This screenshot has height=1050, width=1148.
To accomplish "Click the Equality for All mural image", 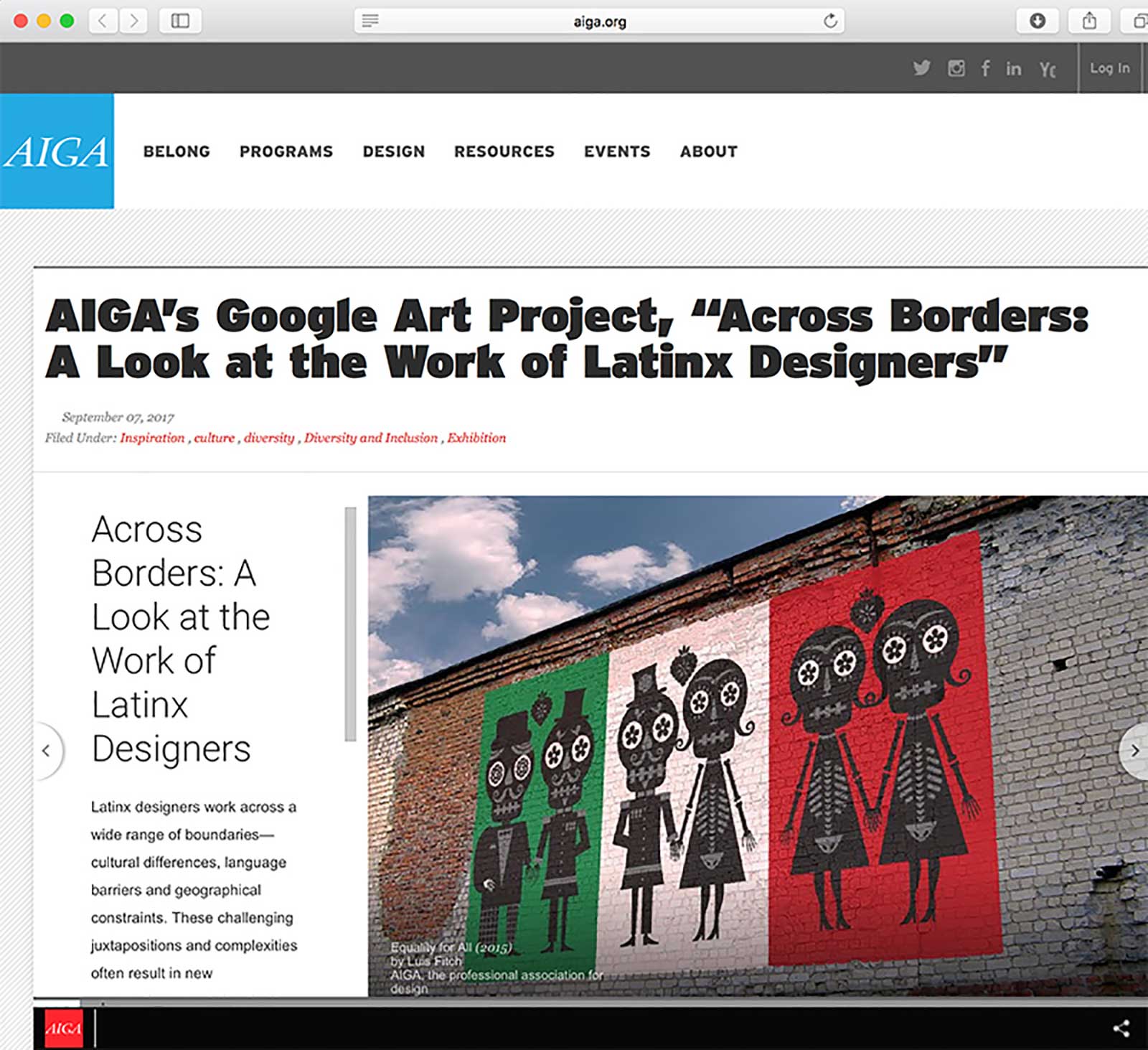I will coord(758,746).
